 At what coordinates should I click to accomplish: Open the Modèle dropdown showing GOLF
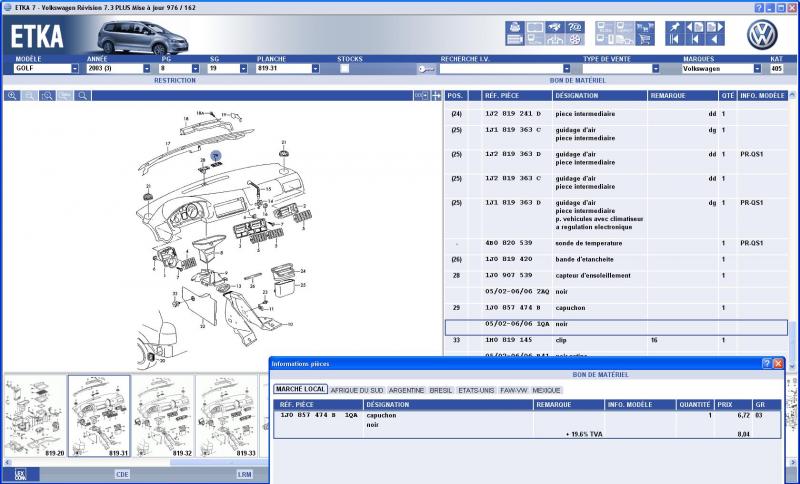point(75,68)
